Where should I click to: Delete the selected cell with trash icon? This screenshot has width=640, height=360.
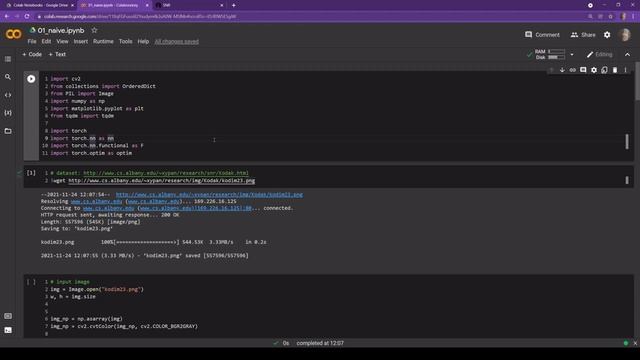tap(615, 70)
